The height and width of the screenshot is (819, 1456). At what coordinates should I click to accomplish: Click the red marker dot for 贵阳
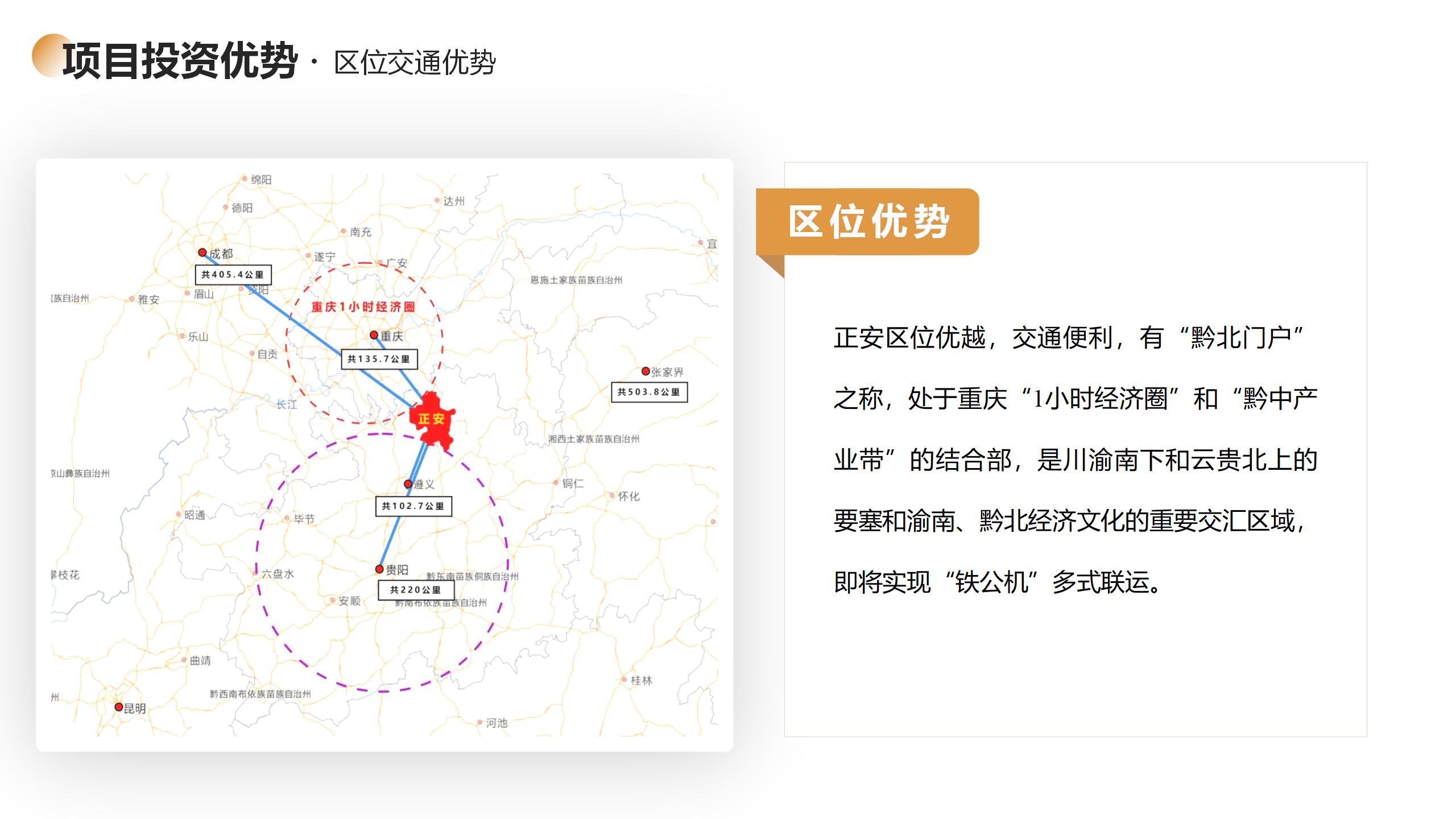379,569
